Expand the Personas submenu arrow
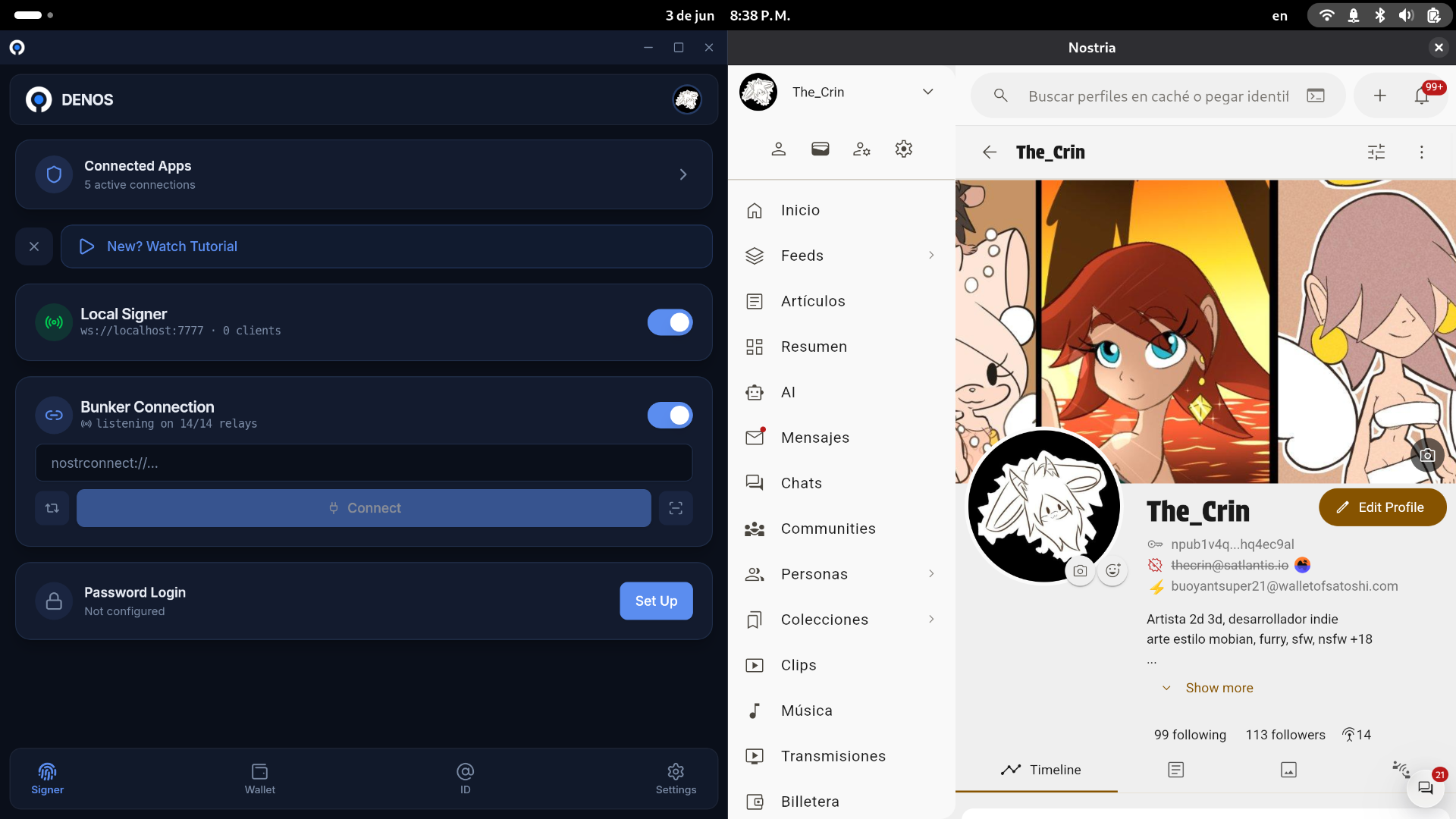Screen dimensions: 1456x819 click(x=931, y=574)
